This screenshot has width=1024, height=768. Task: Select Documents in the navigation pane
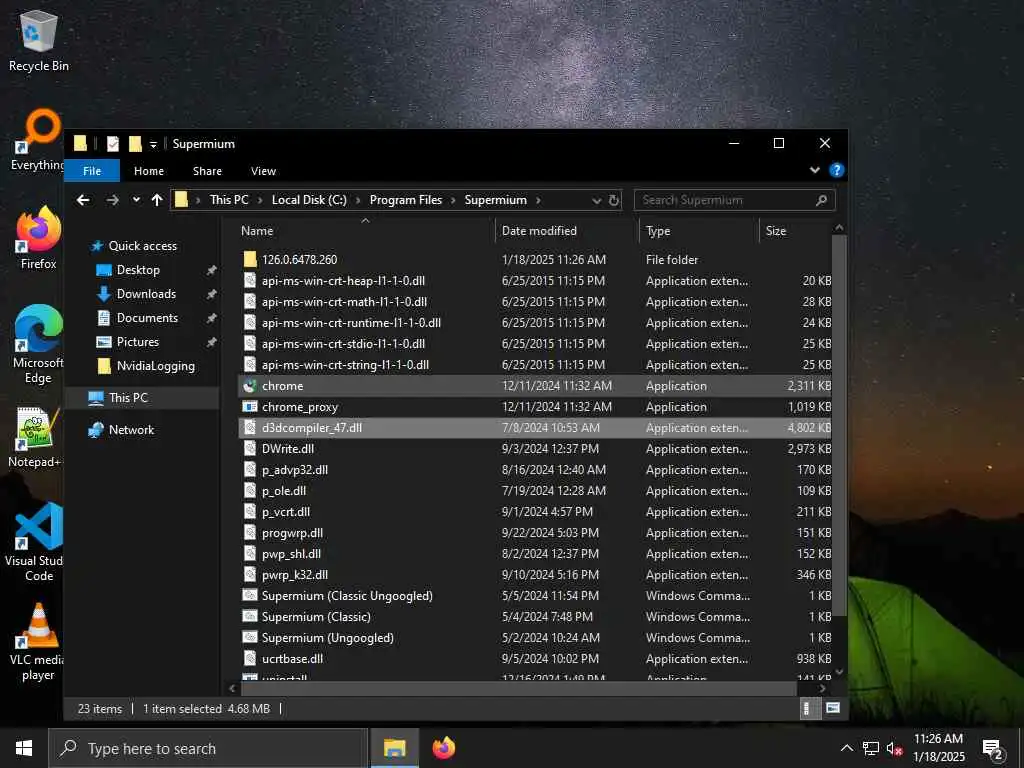click(x=147, y=318)
